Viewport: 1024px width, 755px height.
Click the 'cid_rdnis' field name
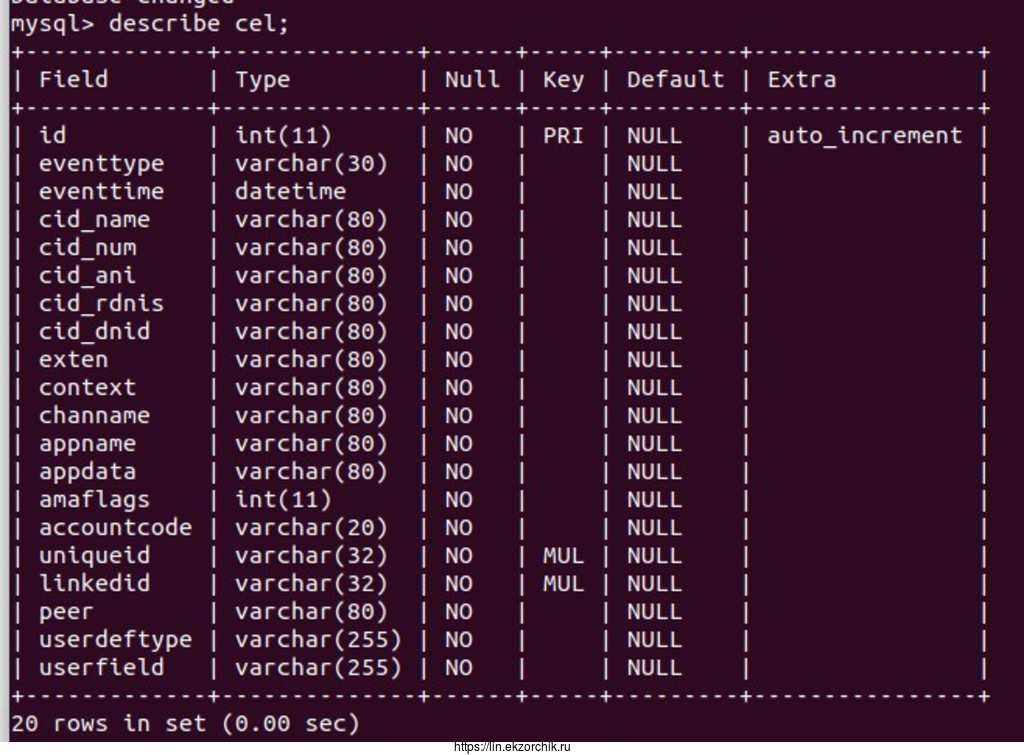point(101,304)
